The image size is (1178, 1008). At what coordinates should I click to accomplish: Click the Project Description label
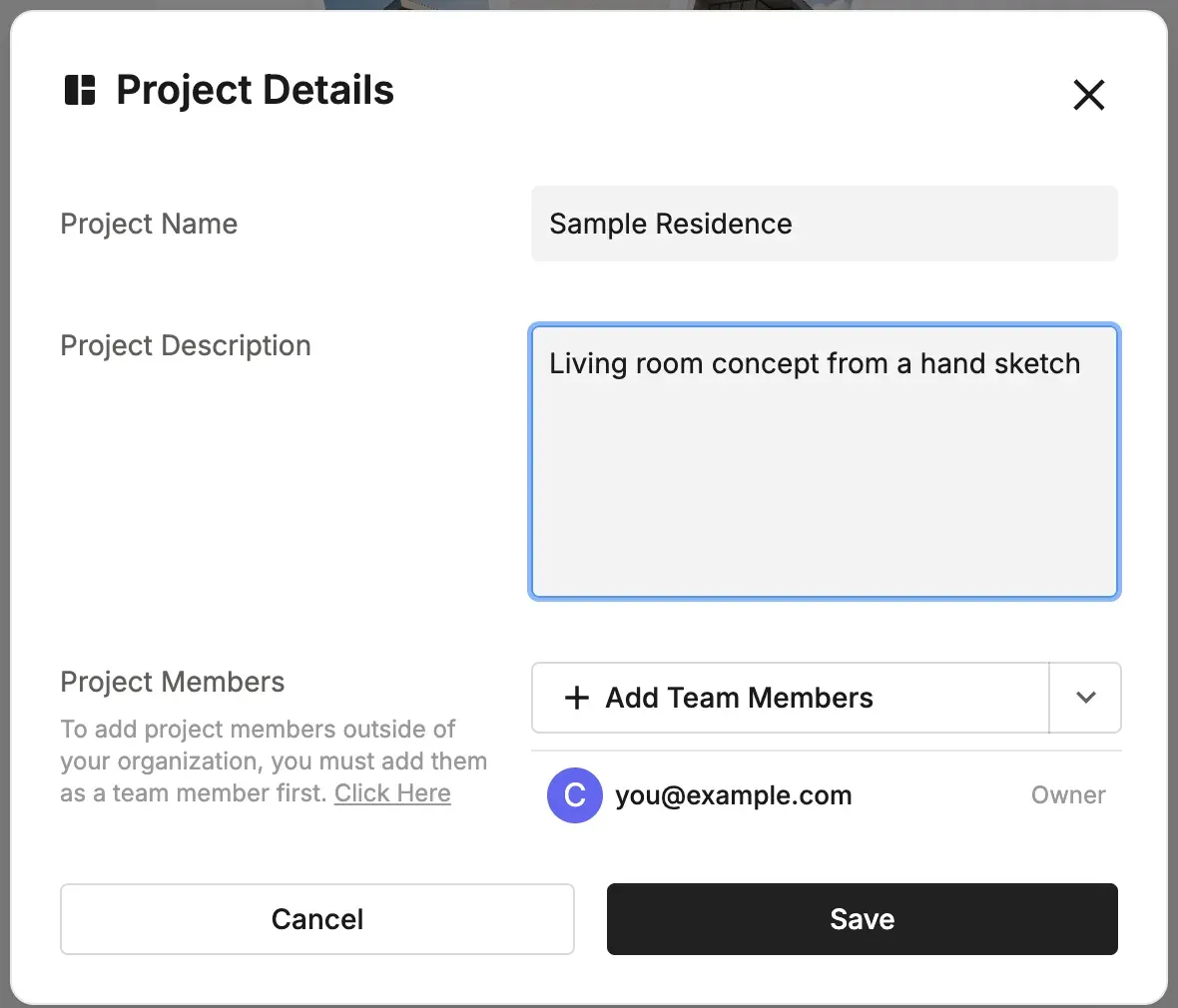[x=186, y=345]
